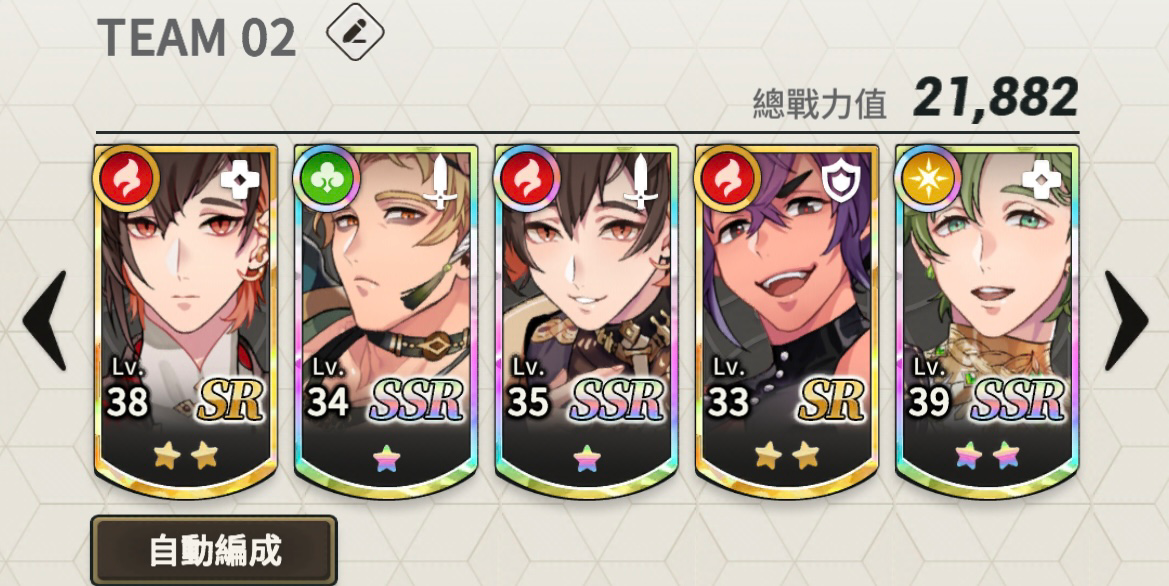
Task: Select the fire element icon on Lv. 38 card
Action: pos(126,179)
